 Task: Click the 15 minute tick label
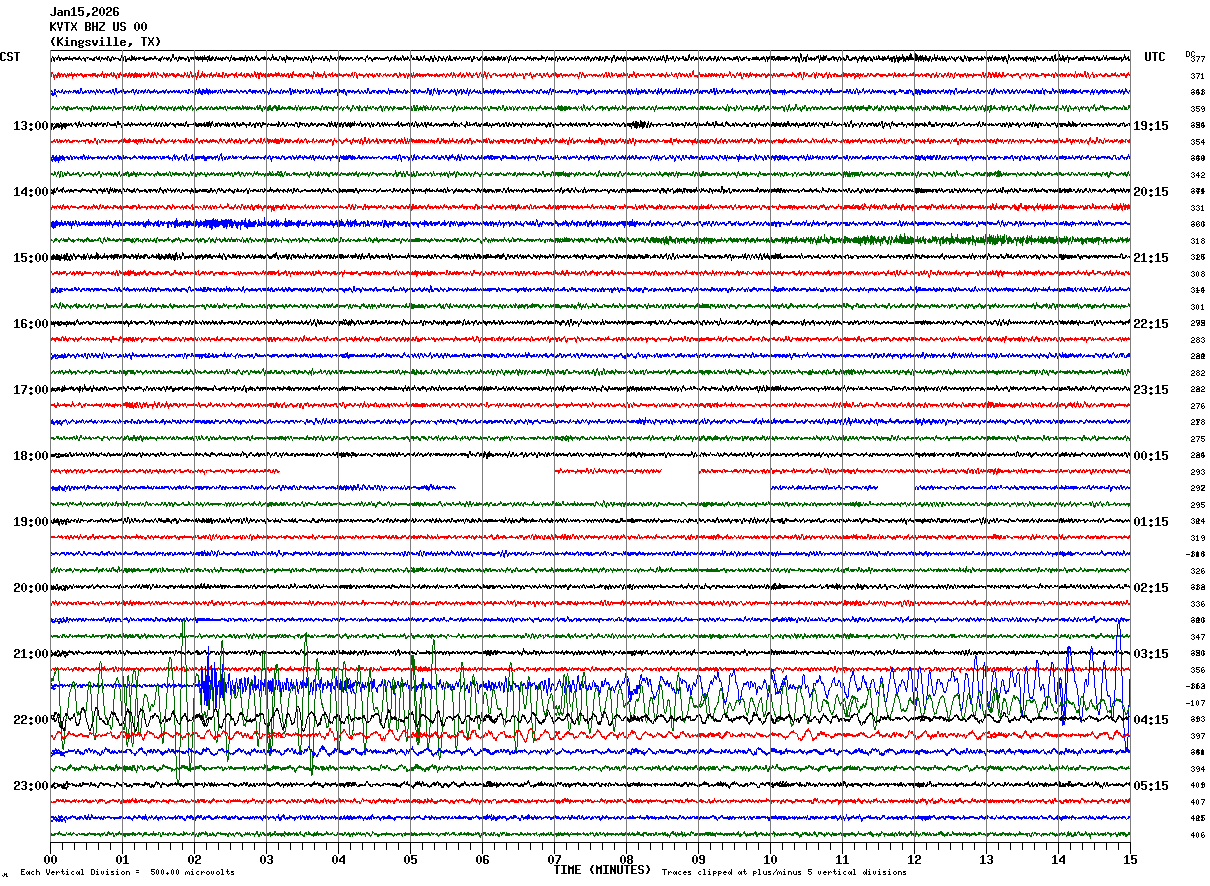click(1129, 859)
